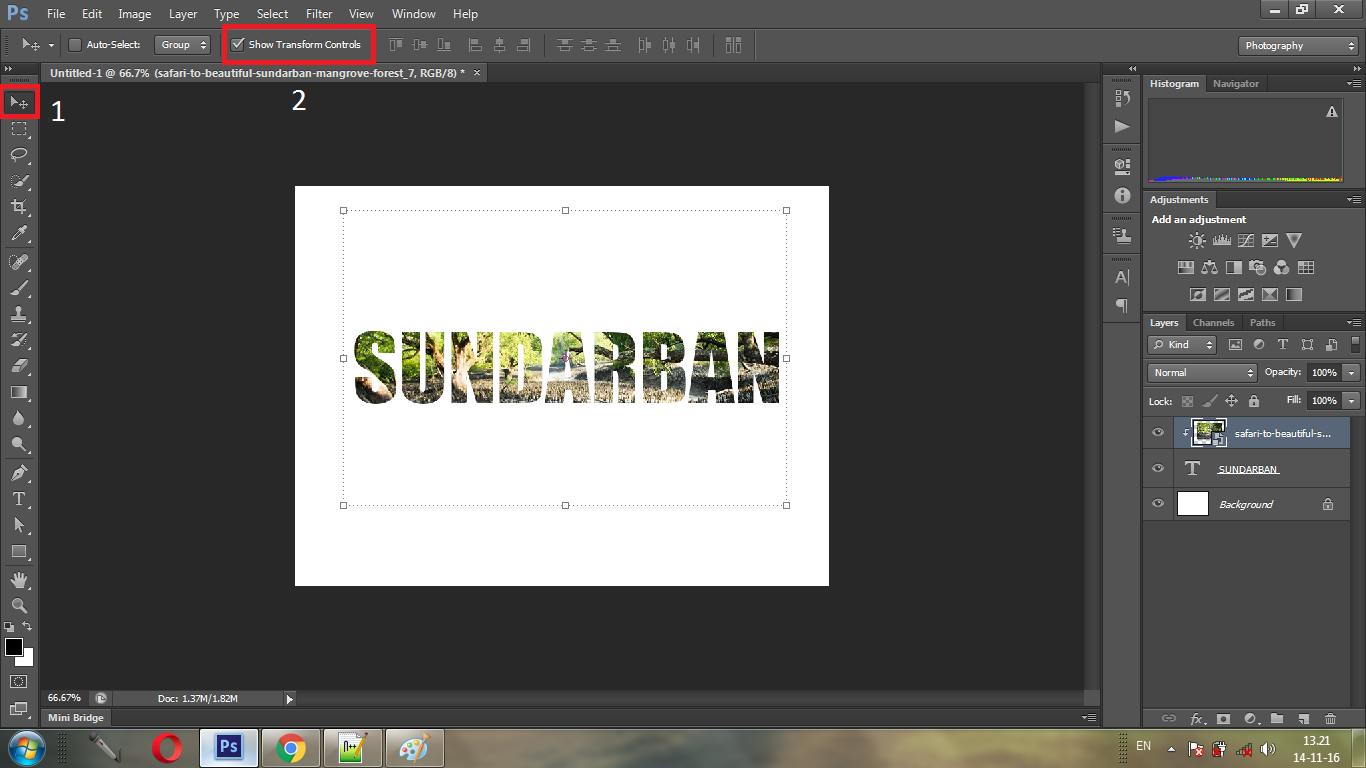Enable the Auto-Select checkbox
Image resolution: width=1366 pixels, height=768 pixels.
[x=75, y=45]
